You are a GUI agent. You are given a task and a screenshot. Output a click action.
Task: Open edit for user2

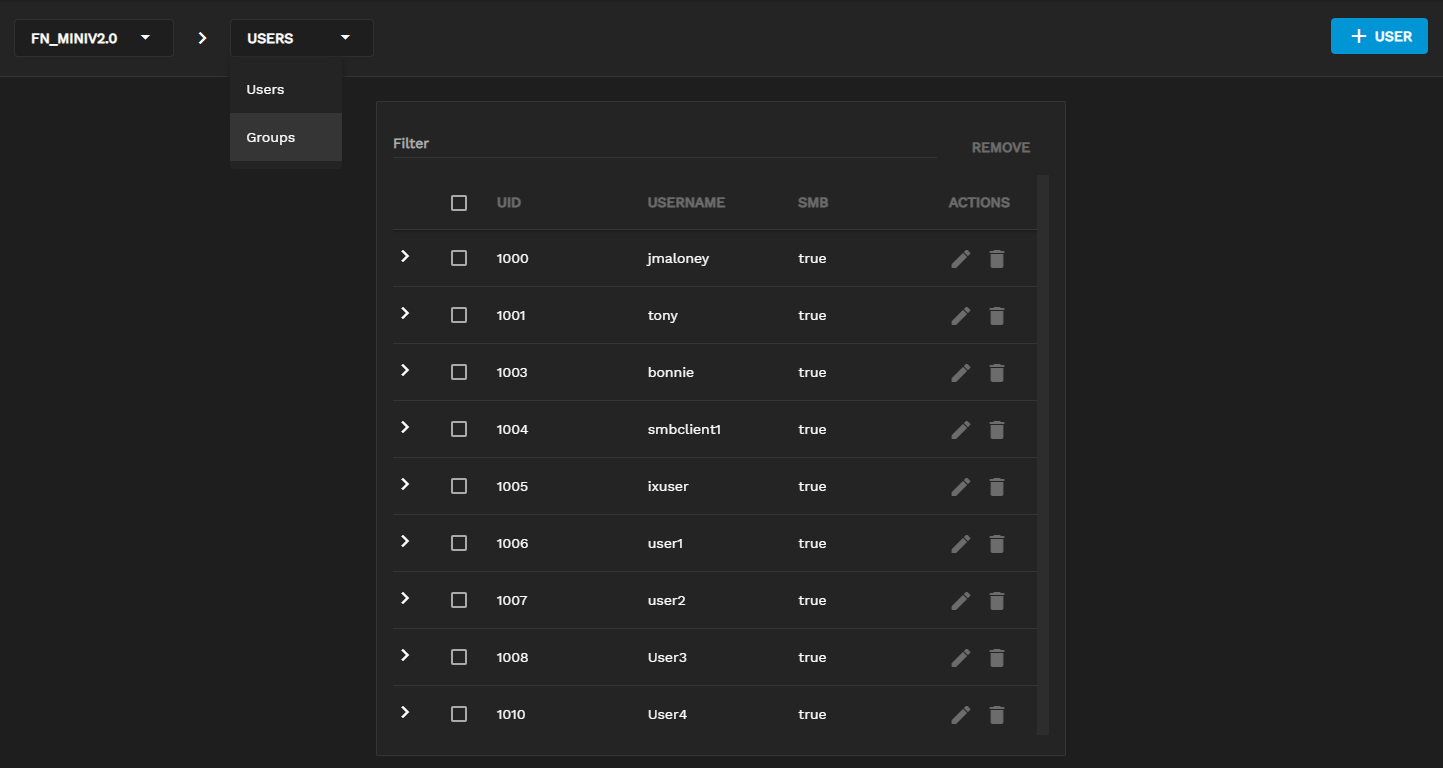(x=960, y=601)
